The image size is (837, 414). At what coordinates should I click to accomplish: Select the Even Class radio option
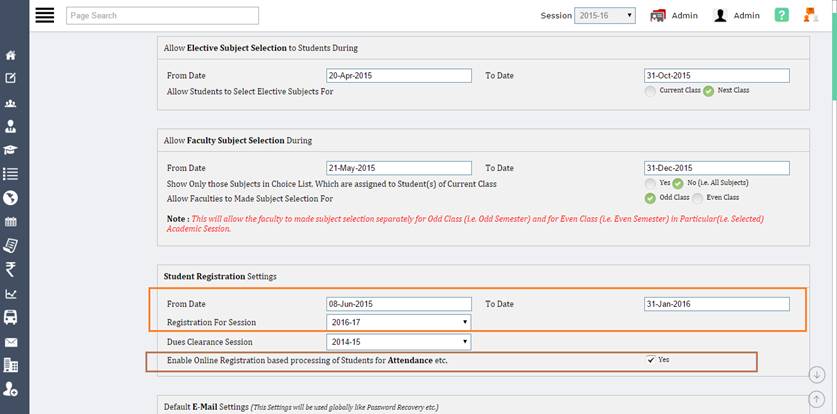[697, 198]
